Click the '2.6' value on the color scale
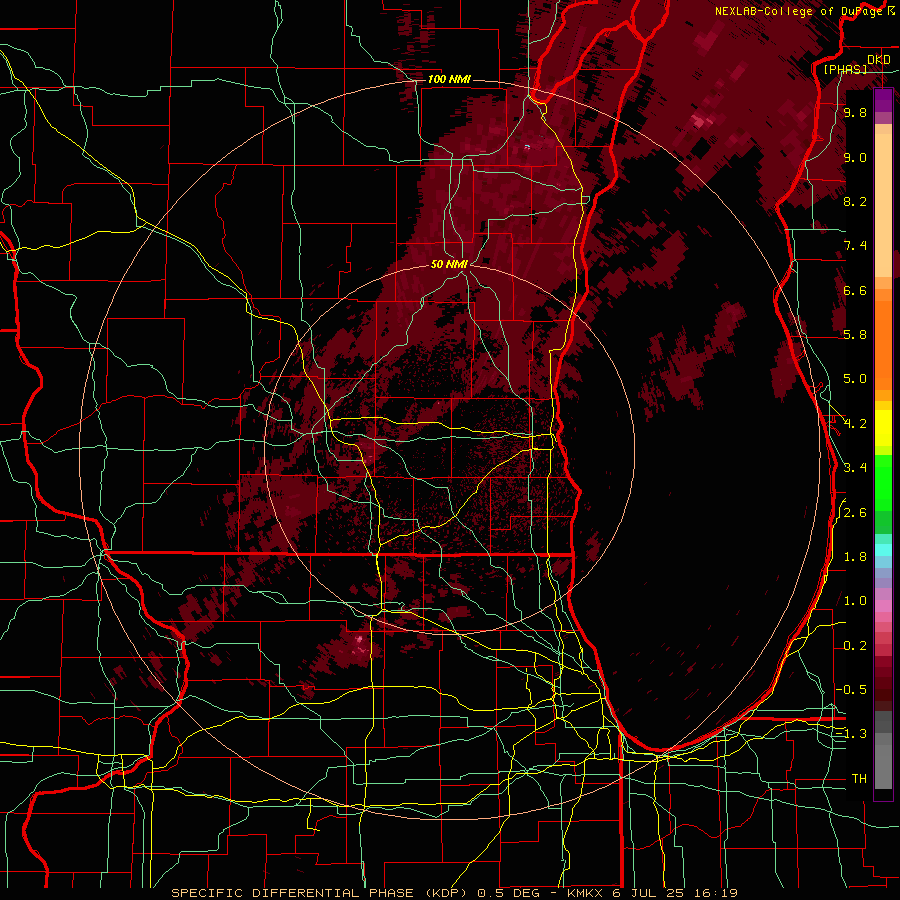 coord(855,513)
